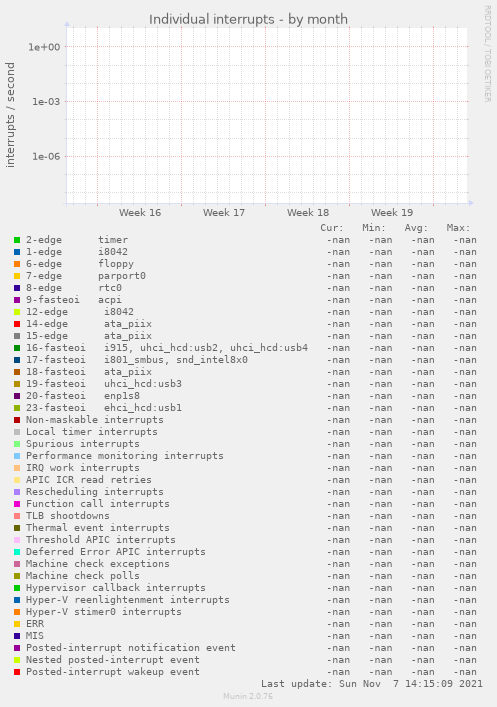497x707 pixels.
Task: Click the Munin 2.0.76 version text
Action: [248, 696]
